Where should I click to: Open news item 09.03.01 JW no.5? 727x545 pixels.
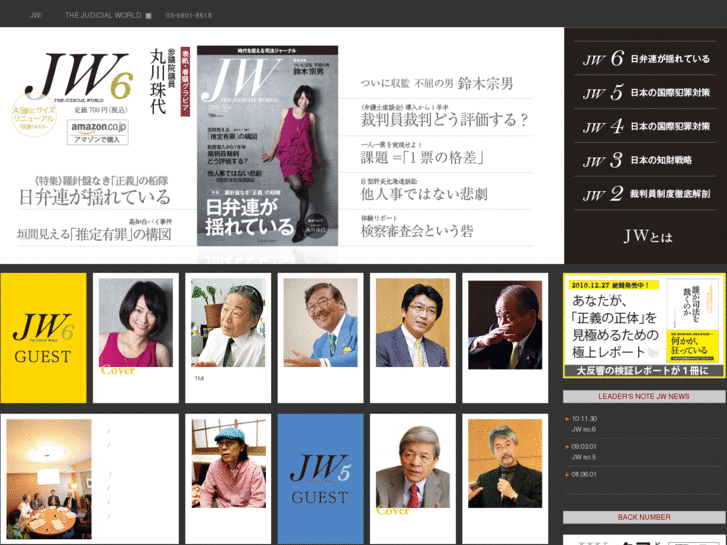(x=584, y=452)
